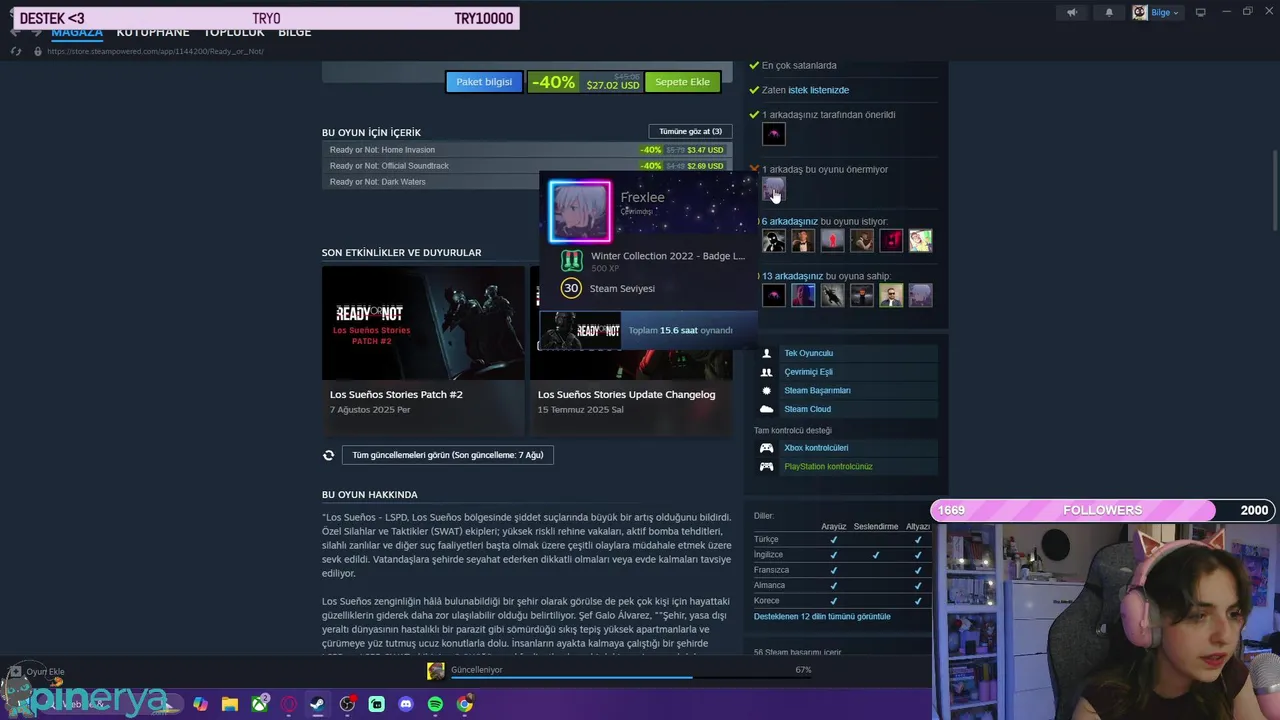Open Ready or Not: Dark Waters DLC
The height and width of the screenshot is (720, 1280).
430,182
